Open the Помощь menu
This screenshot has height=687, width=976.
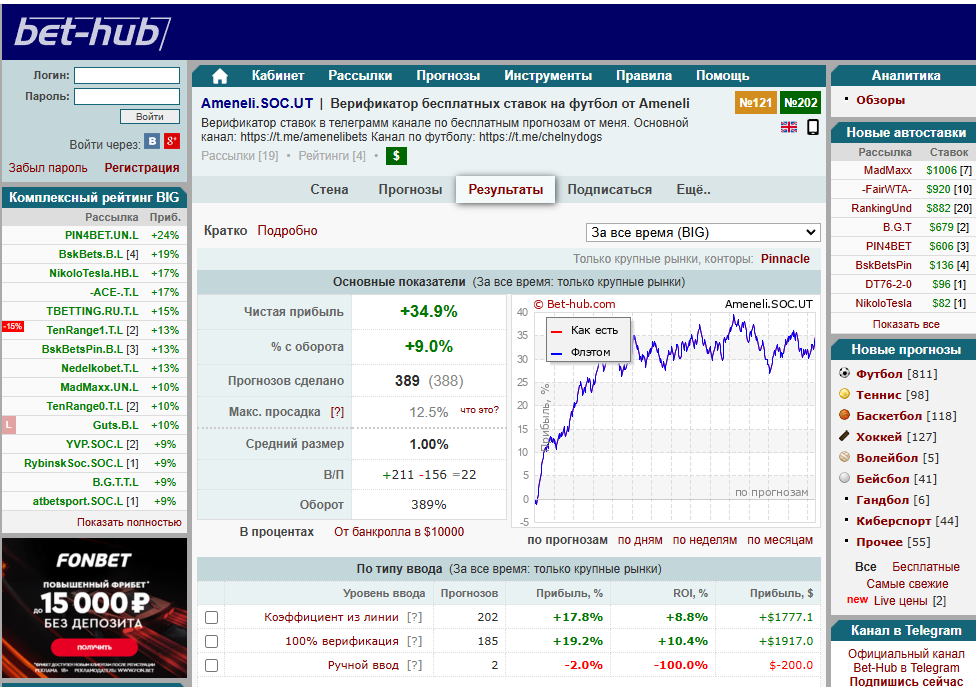click(x=722, y=75)
